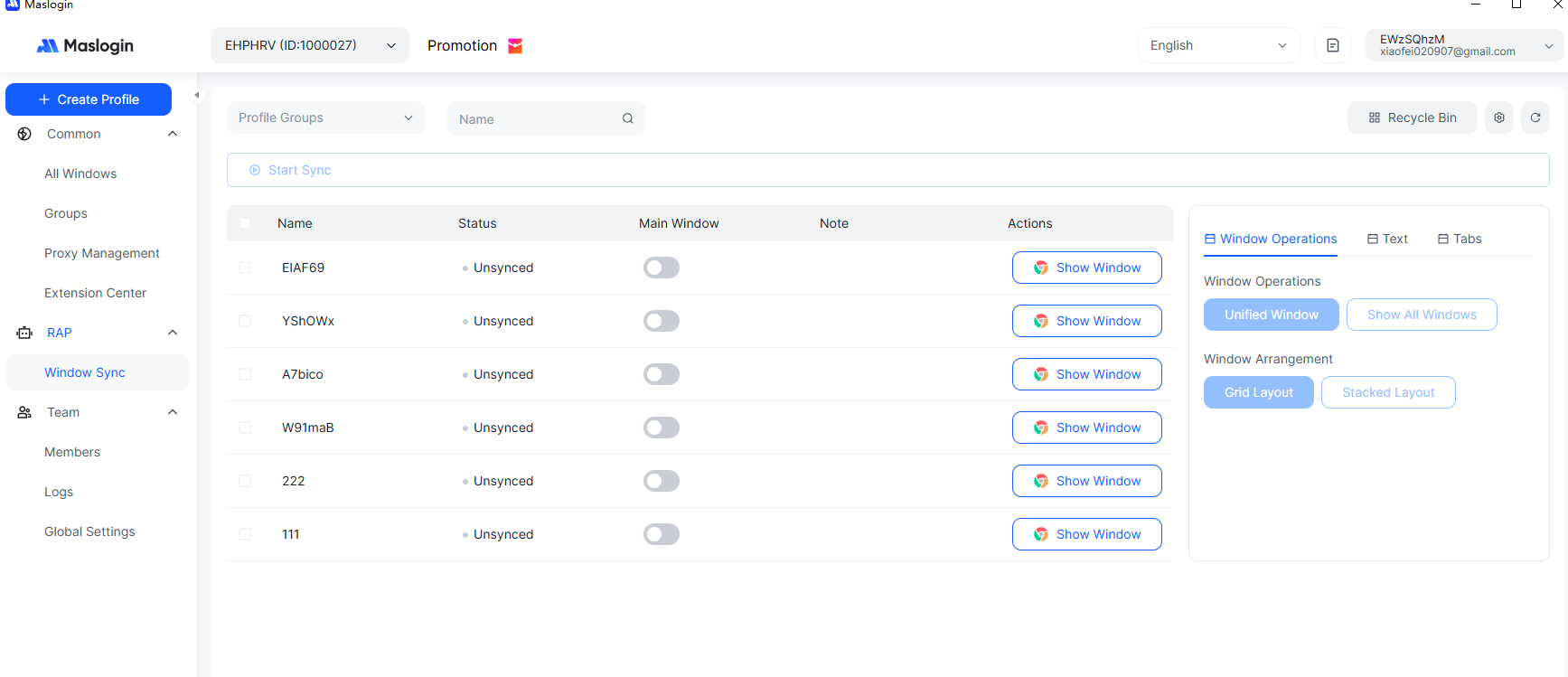Toggle Main Window switch for EIAF69

[661, 268]
